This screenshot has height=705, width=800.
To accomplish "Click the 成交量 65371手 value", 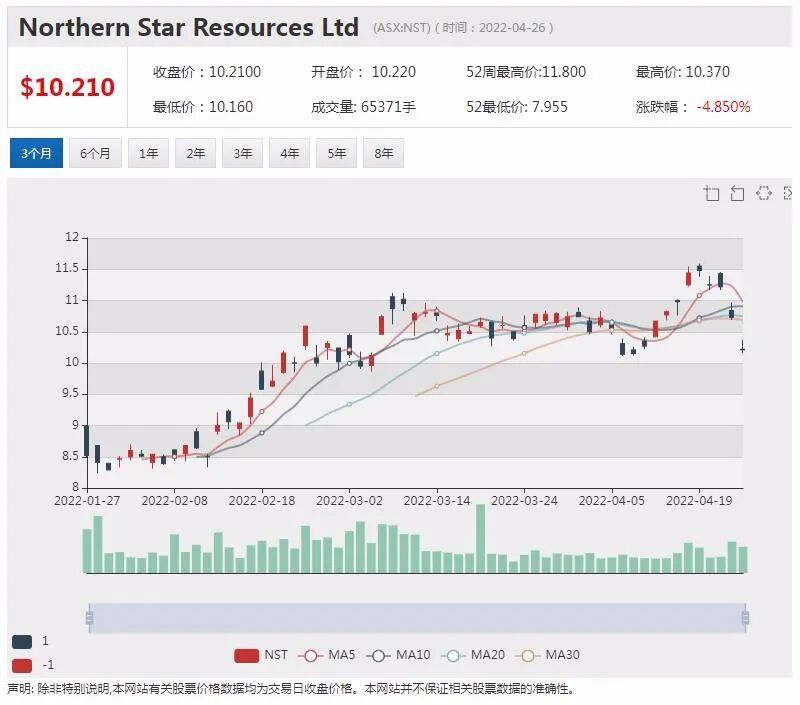I will (363, 107).
